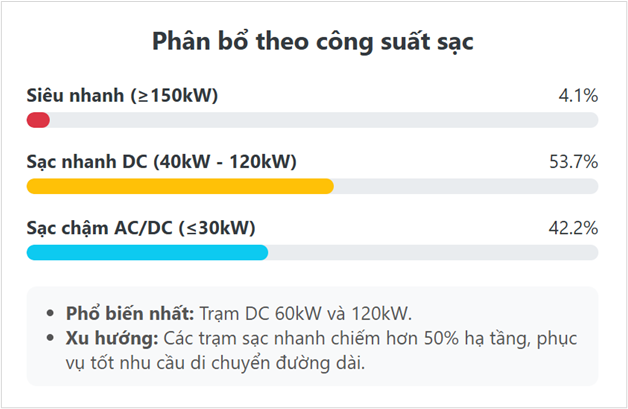The height and width of the screenshot is (409, 628).
Task: Click the bold "Xu hướng:" heading
Action: pyautogui.click(x=108, y=338)
